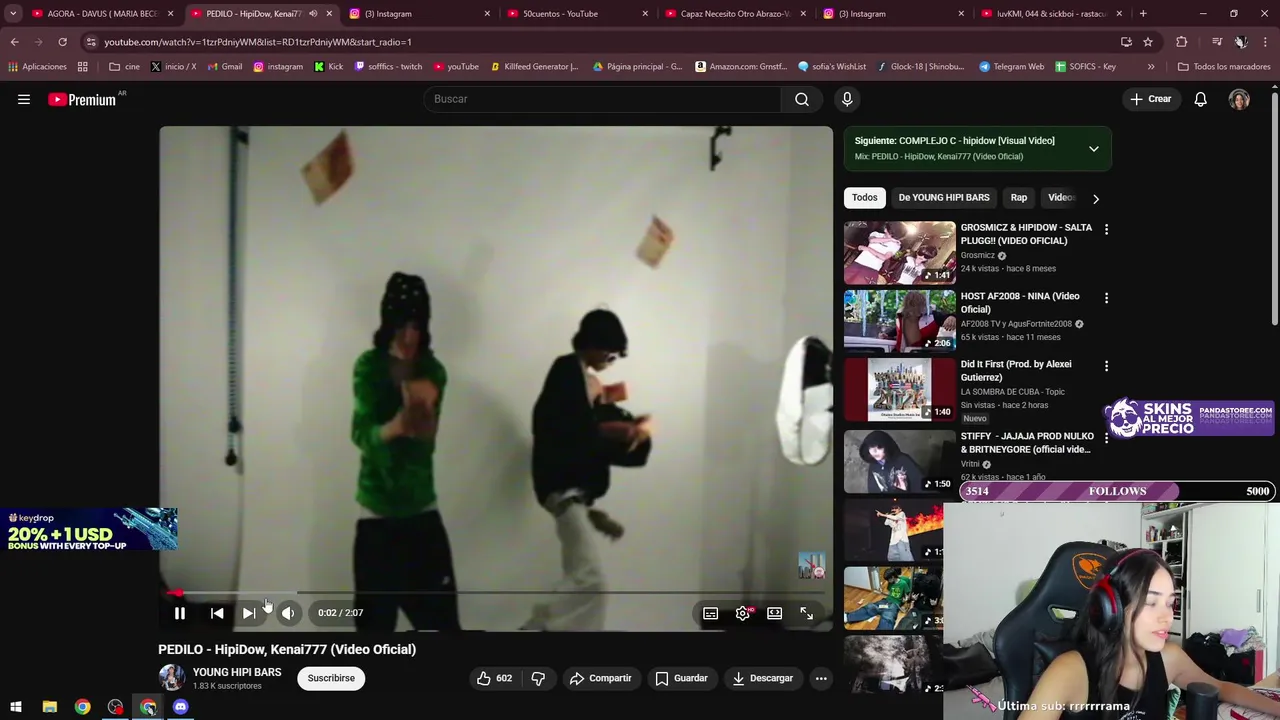1280x720 pixels.
Task: Open the Kick bookmark
Action: point(328,67)
